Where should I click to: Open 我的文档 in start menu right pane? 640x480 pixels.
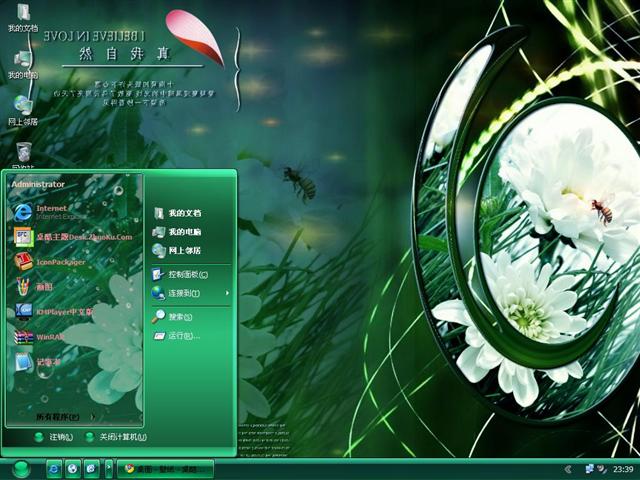click(177, 213)
